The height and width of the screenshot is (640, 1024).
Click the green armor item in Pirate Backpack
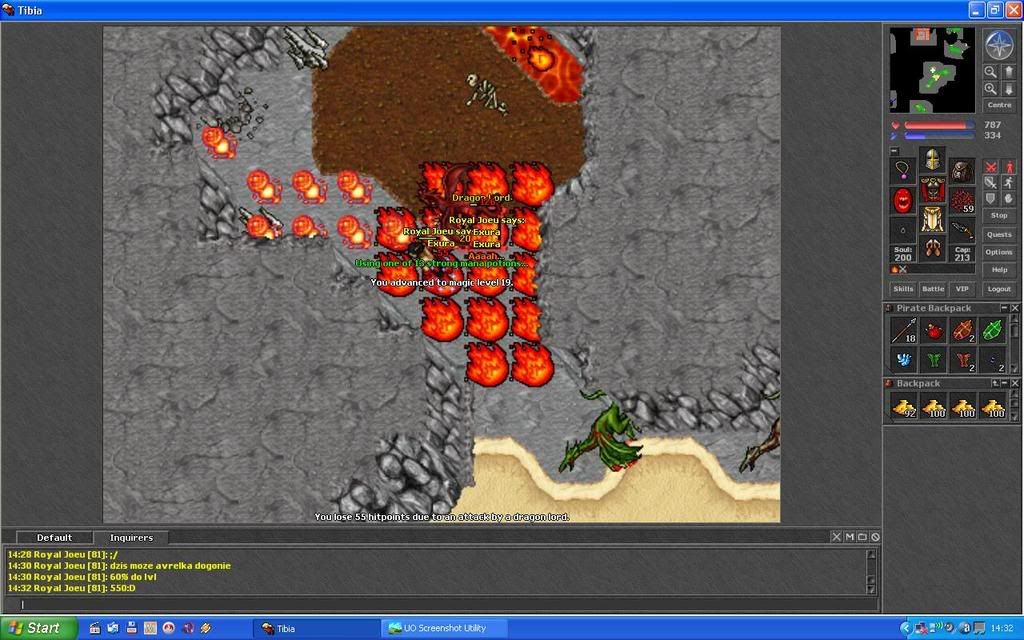(934, 360)
